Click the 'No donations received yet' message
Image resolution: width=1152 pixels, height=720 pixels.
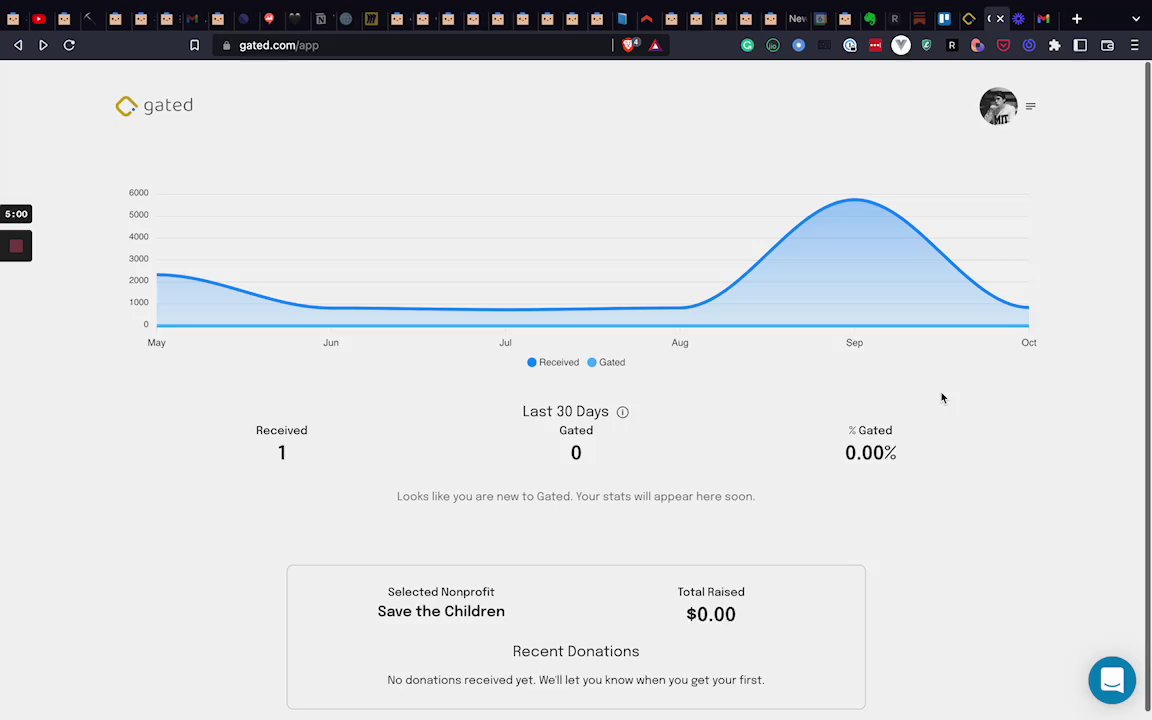point(576,680)
